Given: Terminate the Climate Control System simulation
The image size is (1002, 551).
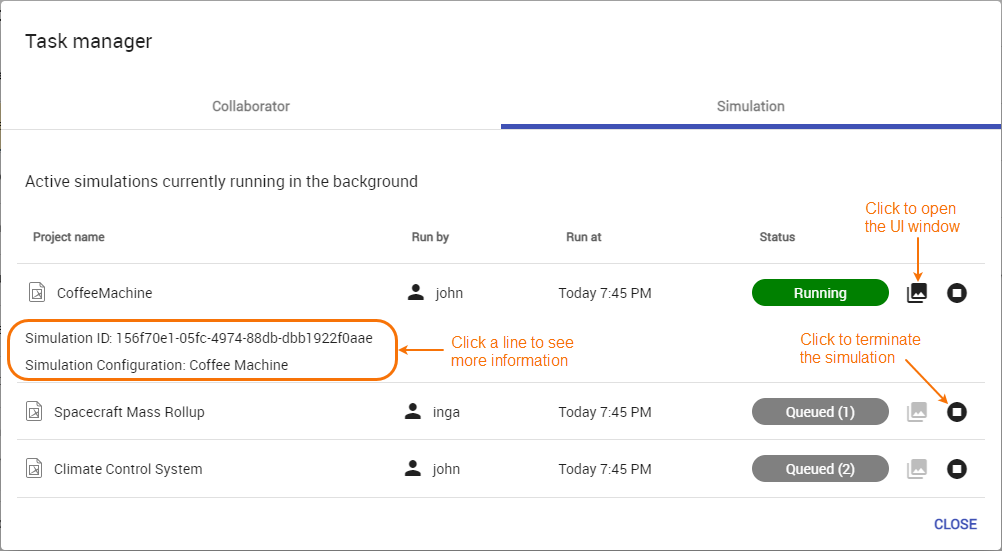Looking at the screenshot, I should click(x=957, y=469).
